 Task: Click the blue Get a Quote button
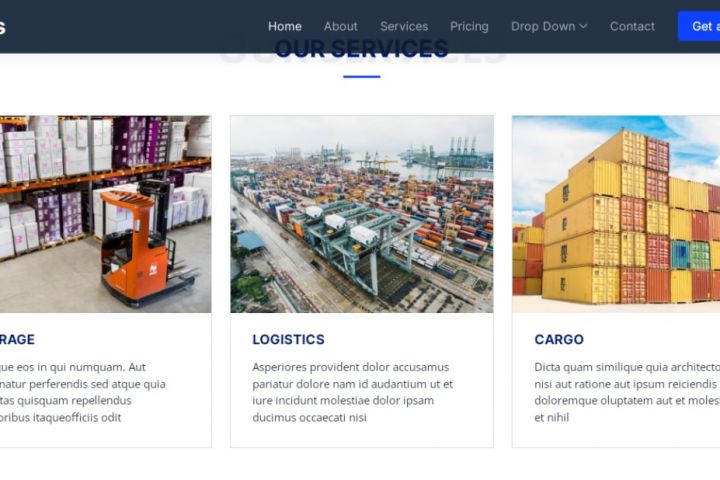click(699, 26)
